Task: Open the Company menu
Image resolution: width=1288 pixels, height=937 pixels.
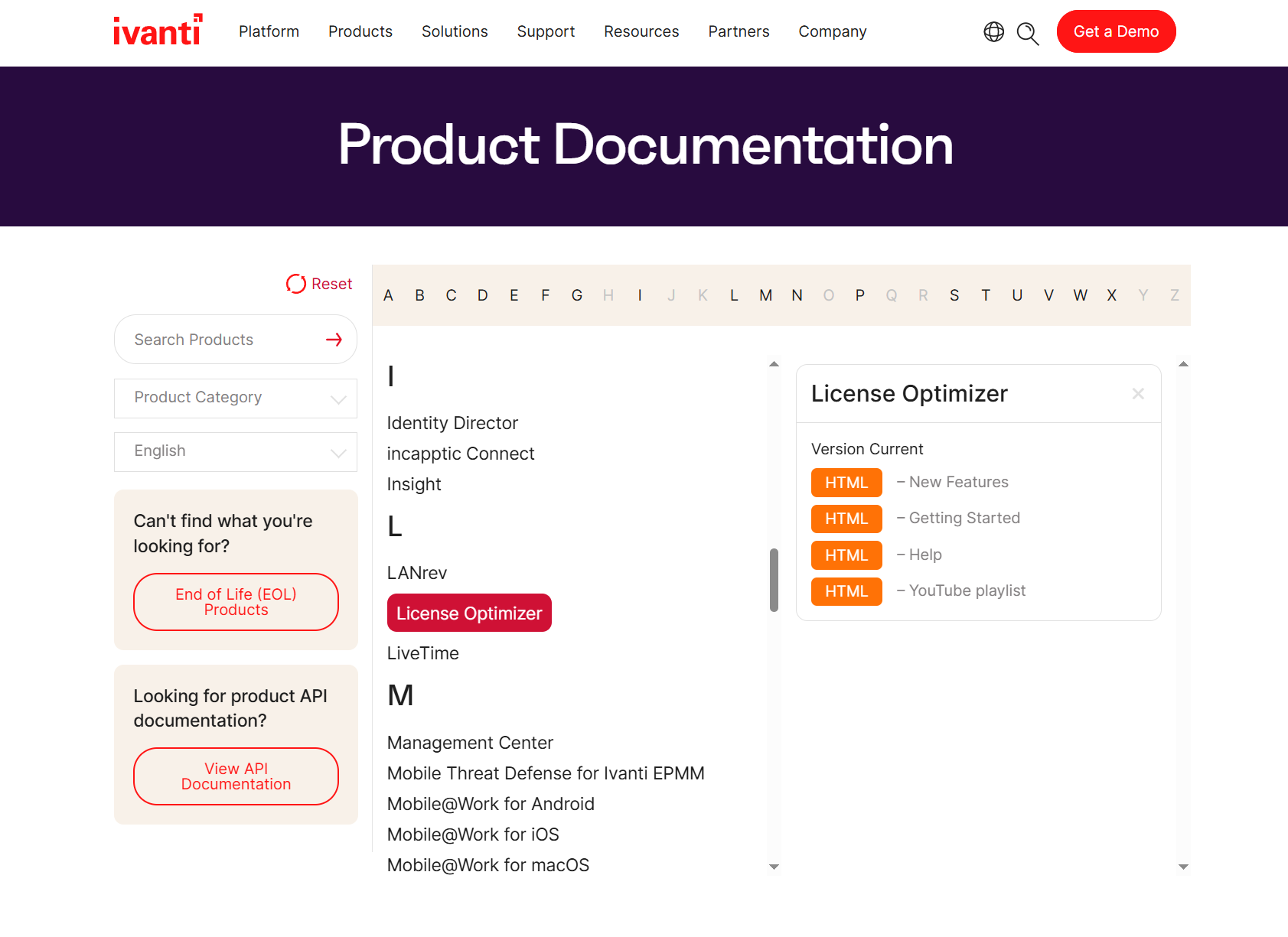Action: tap(833, 31)
